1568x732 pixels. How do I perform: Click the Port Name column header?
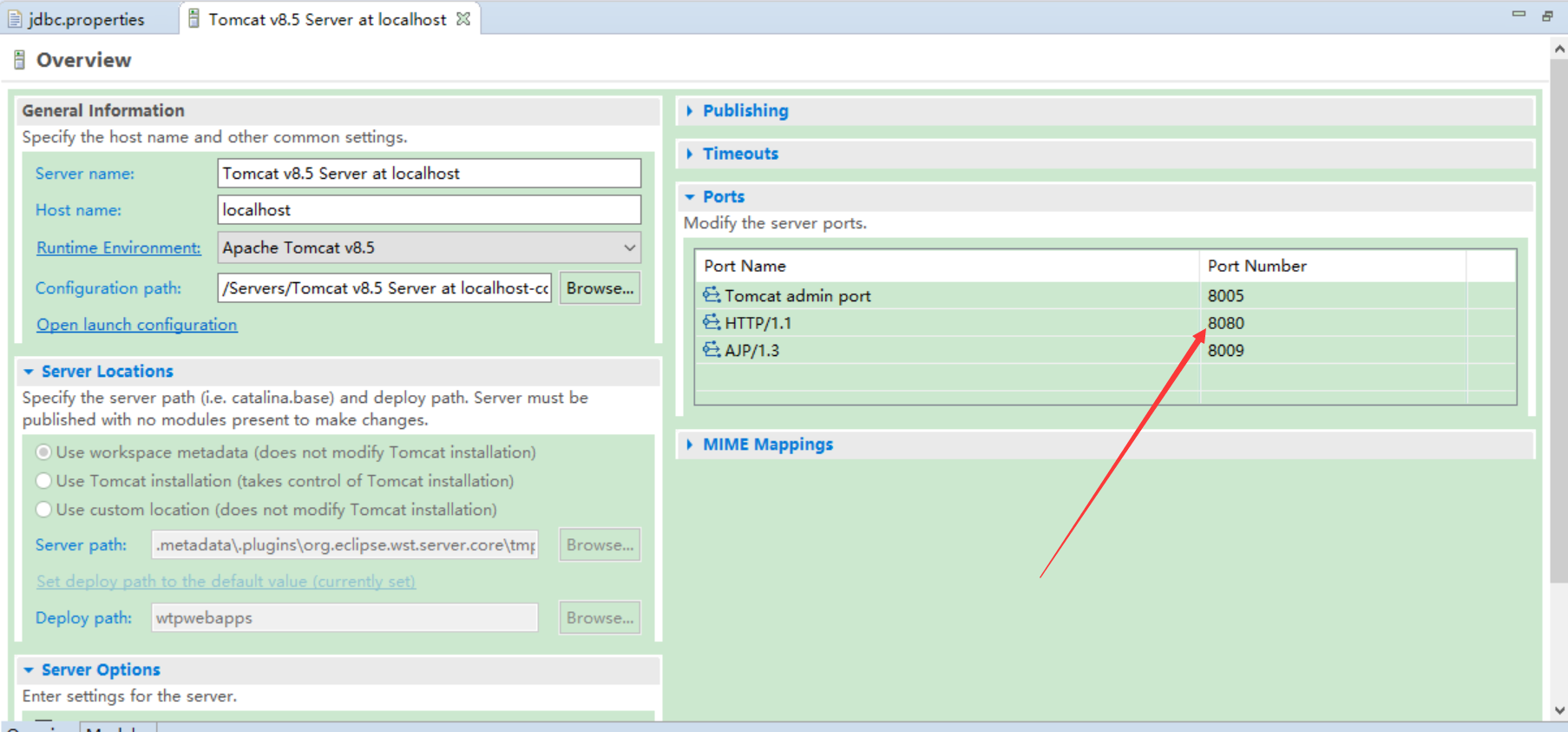coord(948,266)
